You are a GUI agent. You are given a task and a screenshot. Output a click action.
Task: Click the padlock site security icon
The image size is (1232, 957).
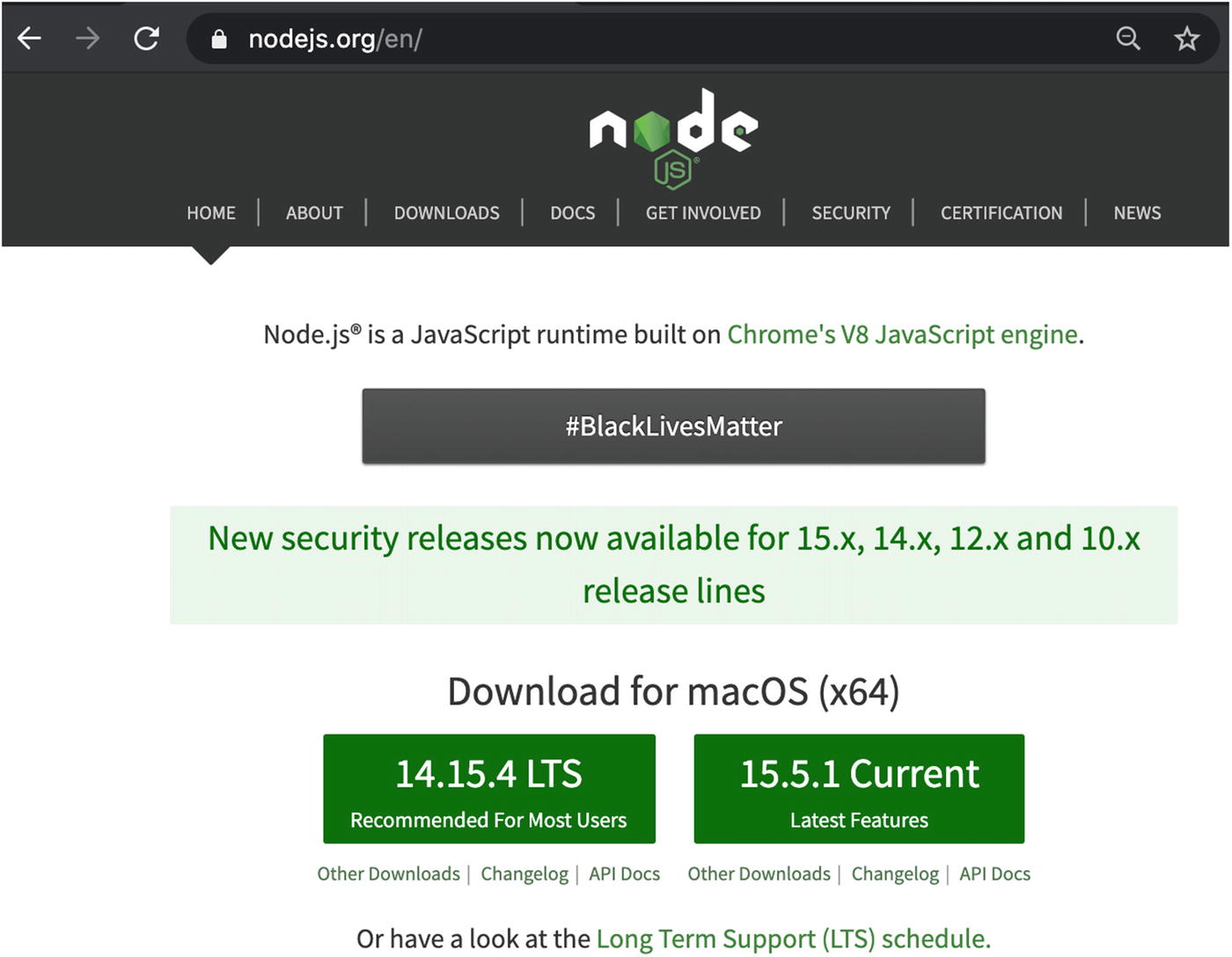pyautogui.click(x=219, y=40)
